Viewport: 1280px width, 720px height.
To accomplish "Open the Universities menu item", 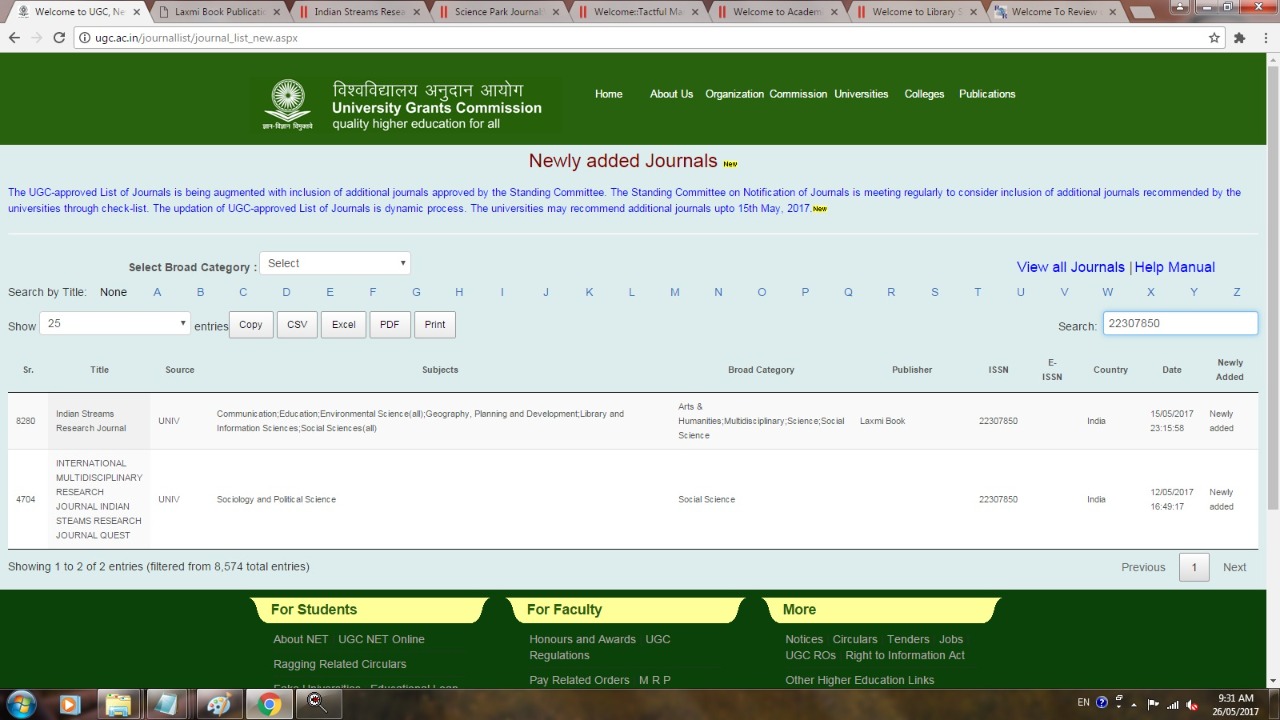I will coord(861,94).
